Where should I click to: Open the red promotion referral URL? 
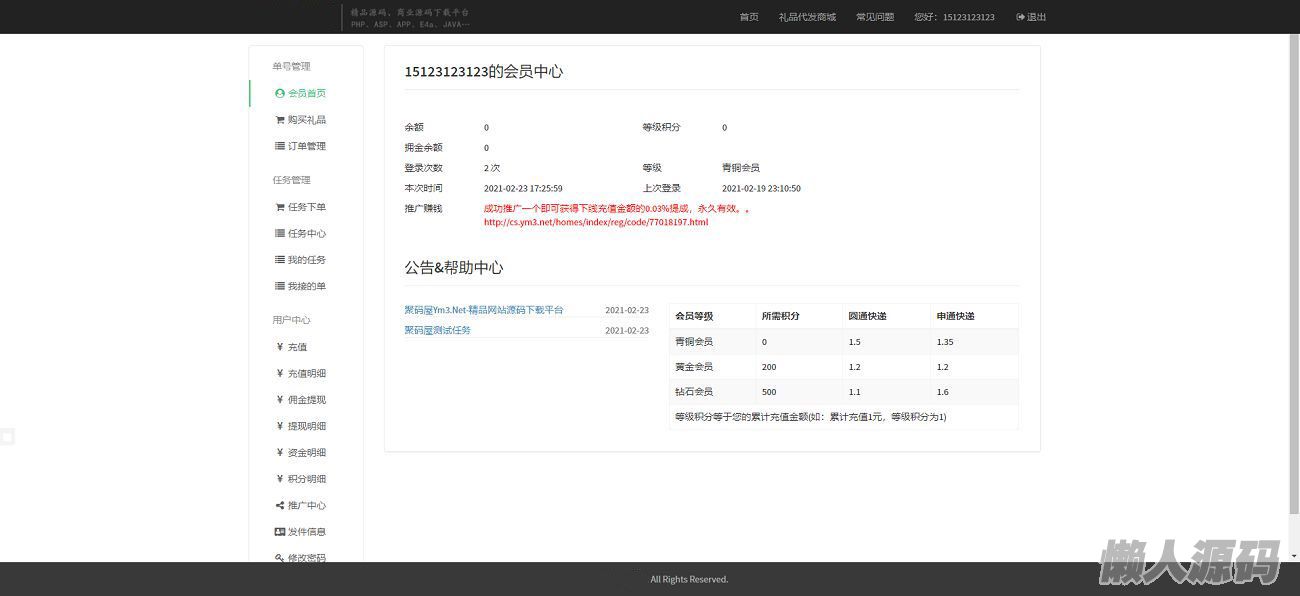[595, 222]
